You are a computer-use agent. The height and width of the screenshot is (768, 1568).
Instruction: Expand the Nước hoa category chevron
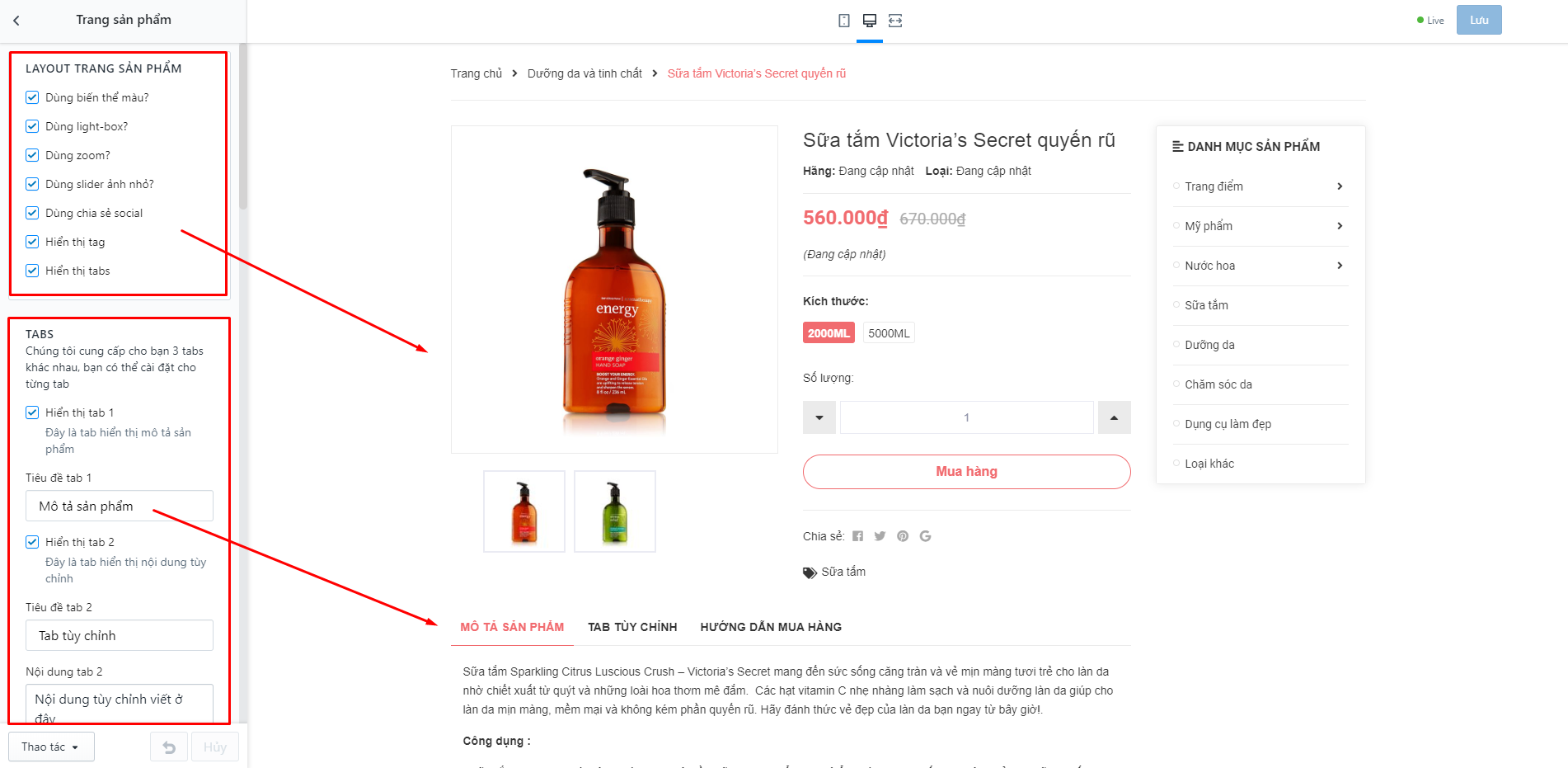point(1340,266)
